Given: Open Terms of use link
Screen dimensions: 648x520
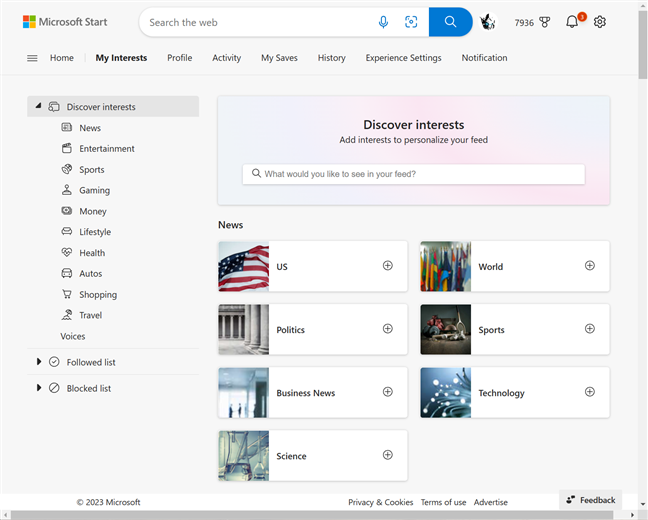Looking at the screenshot, I should pyautogui.click(x=443, y=502).
